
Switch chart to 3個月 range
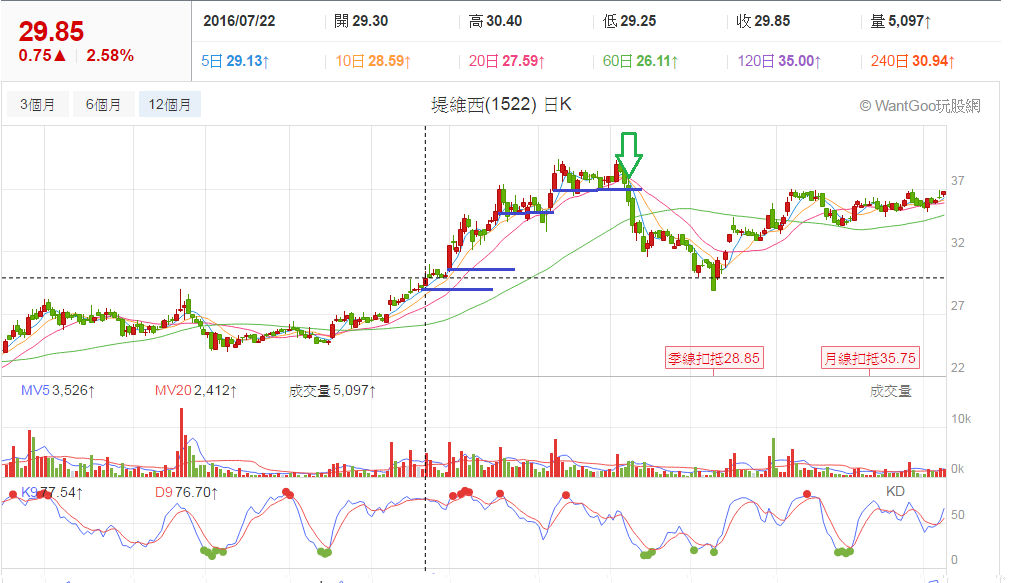[x=37, y=104]
